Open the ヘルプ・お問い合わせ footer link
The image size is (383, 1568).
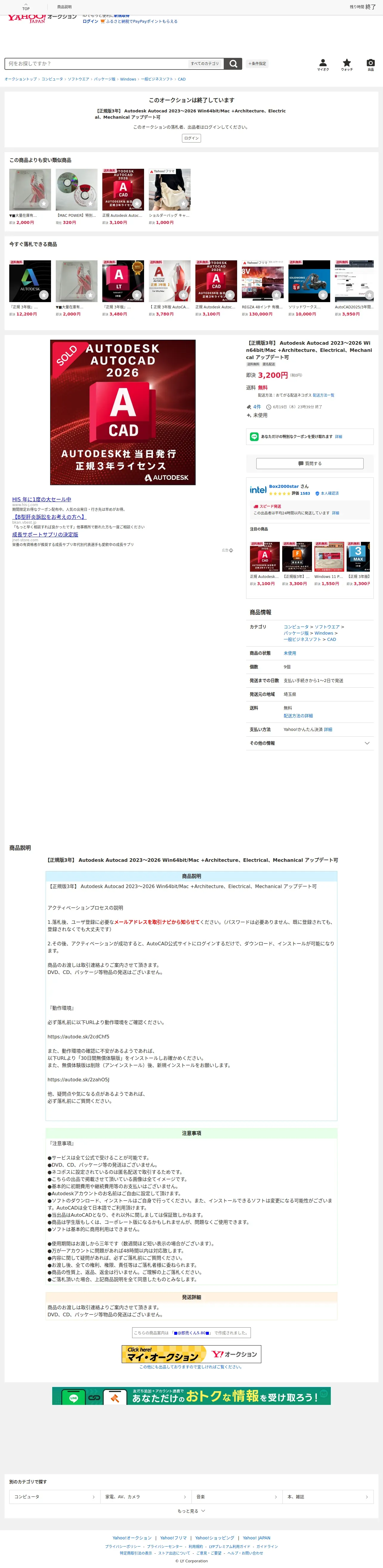[245, 1553]
